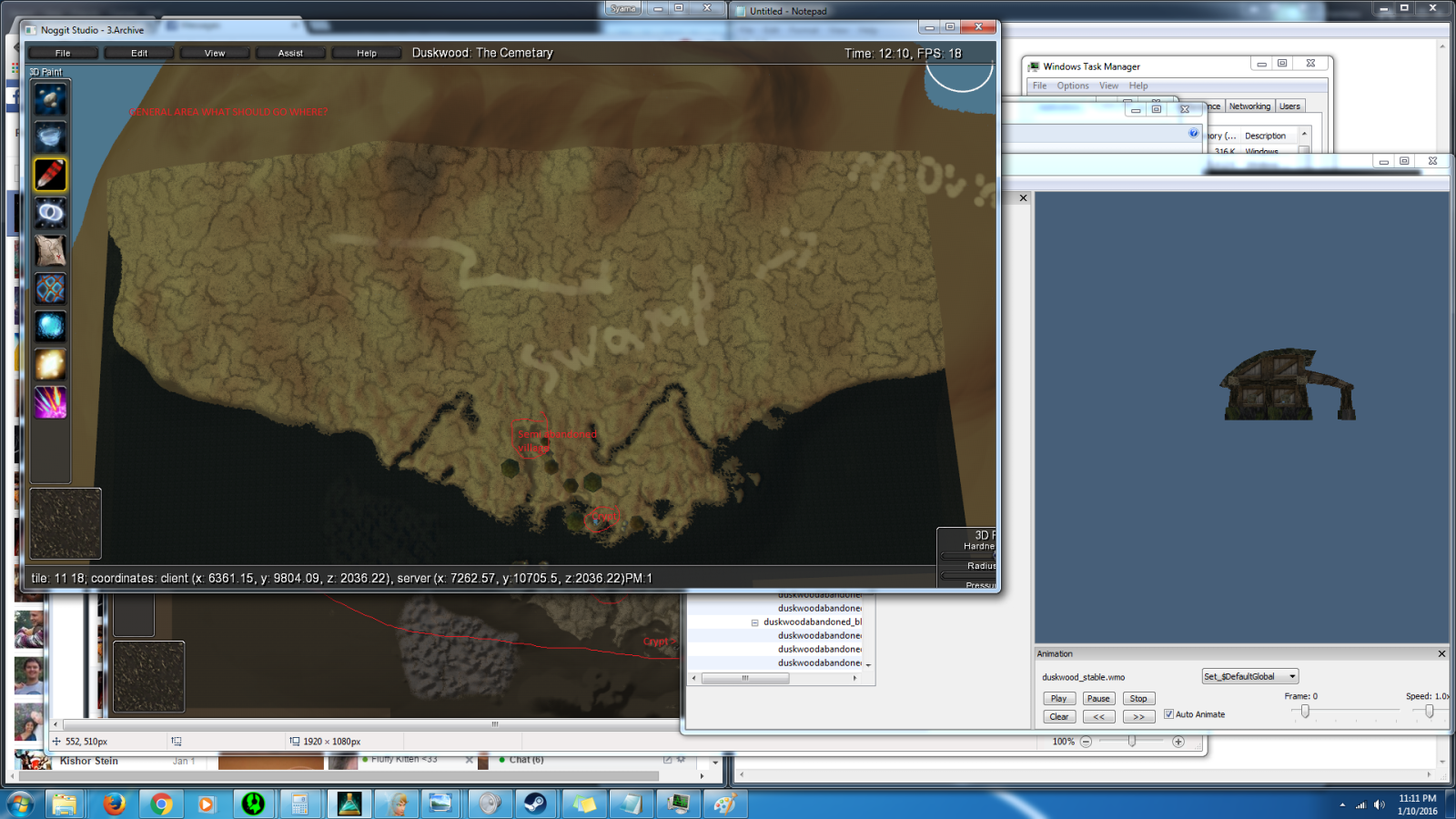Select duskwood_stable.wmo file label
The image size is (1456, 819).
[1083, 677]
